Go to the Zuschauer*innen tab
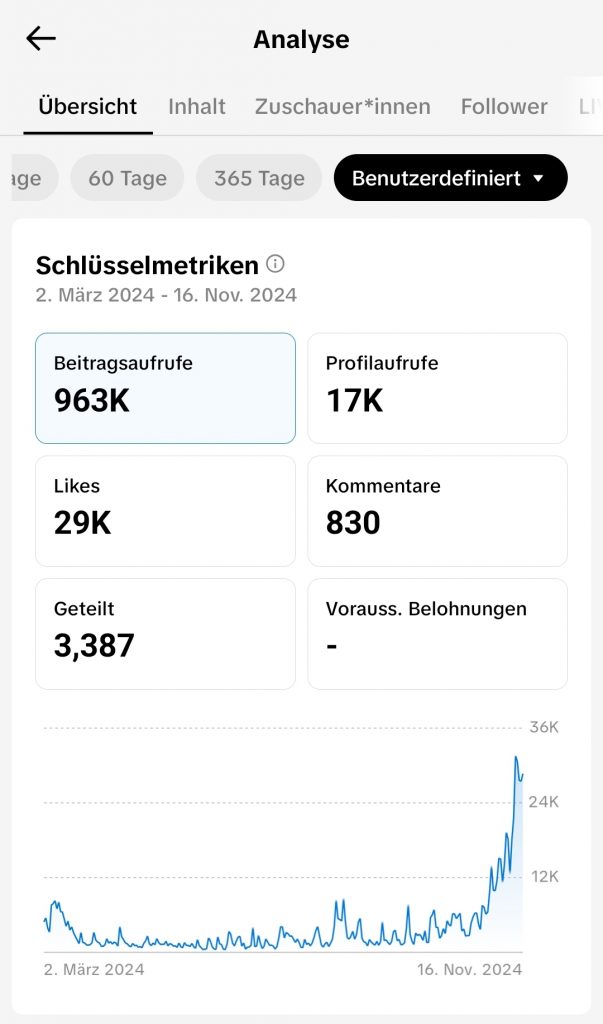 [x=342, y=106]
